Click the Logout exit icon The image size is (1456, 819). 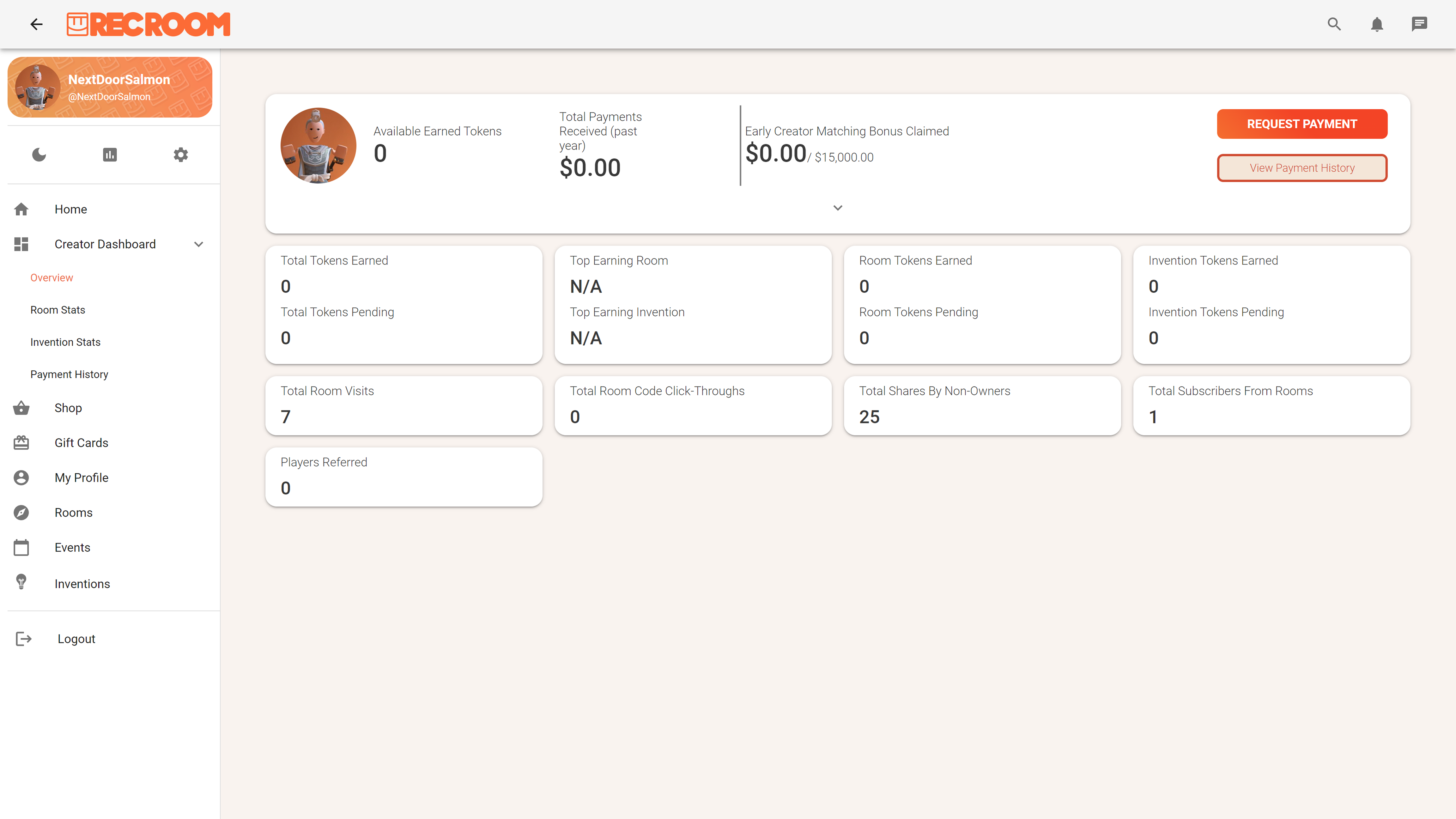(x=24, y=639)
